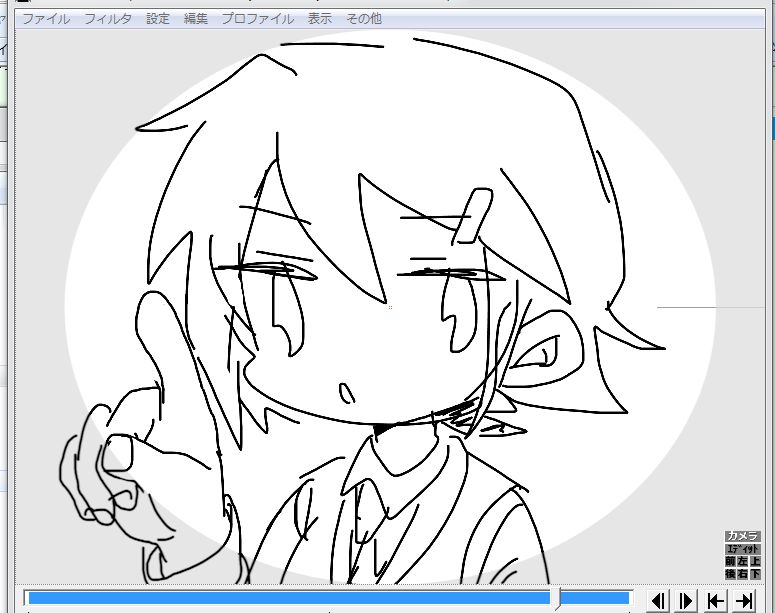Select the 左 (left) view button
Viewport: 775px width, 613px height.
coord(743,562)
